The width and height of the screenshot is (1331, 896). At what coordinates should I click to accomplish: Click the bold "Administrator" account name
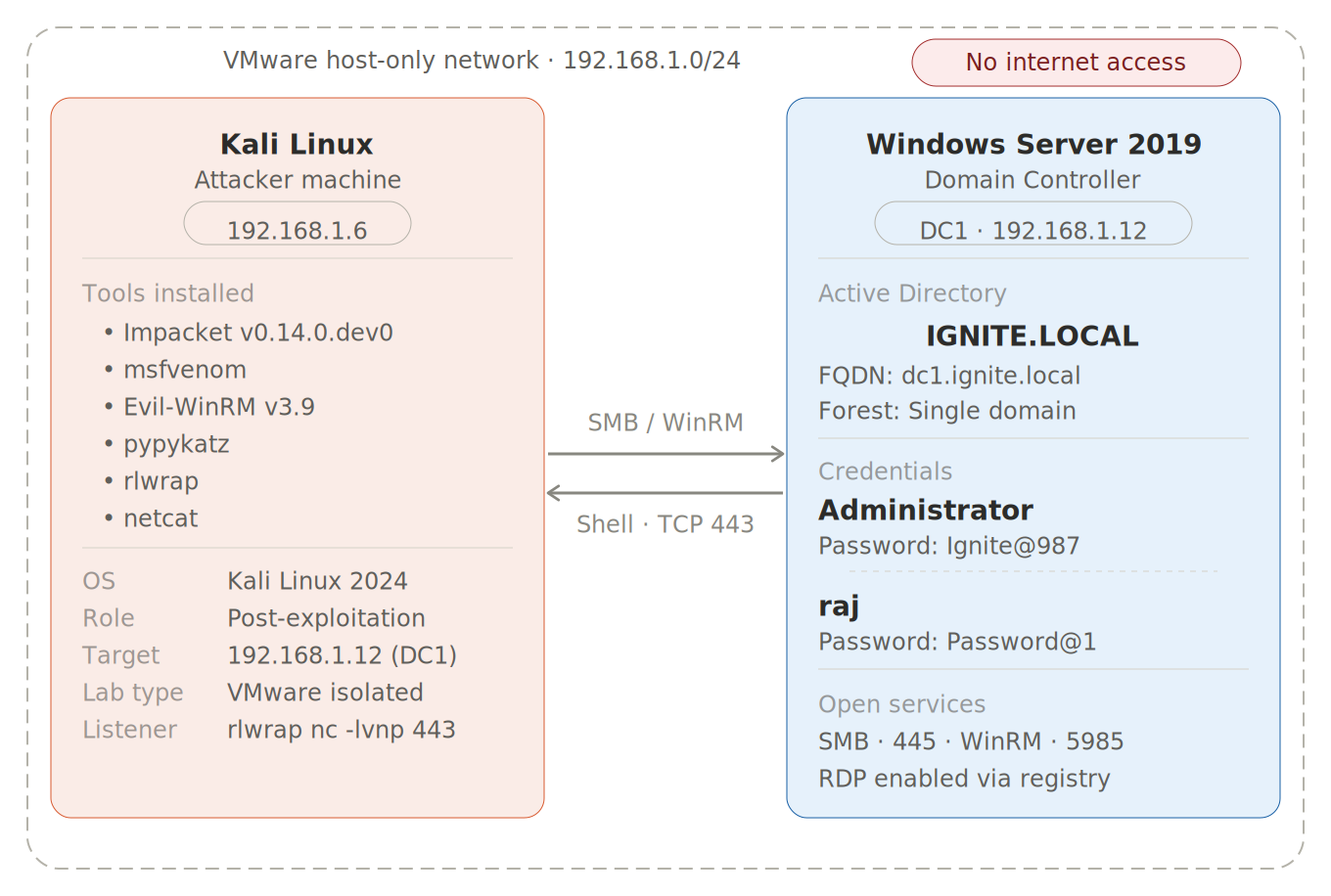tap(926, 511)
